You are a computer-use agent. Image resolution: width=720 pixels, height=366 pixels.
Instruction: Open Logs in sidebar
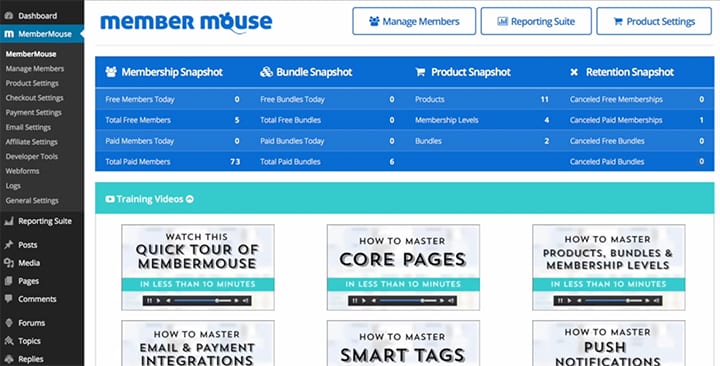pyautogui.click(x=13, y=186)
